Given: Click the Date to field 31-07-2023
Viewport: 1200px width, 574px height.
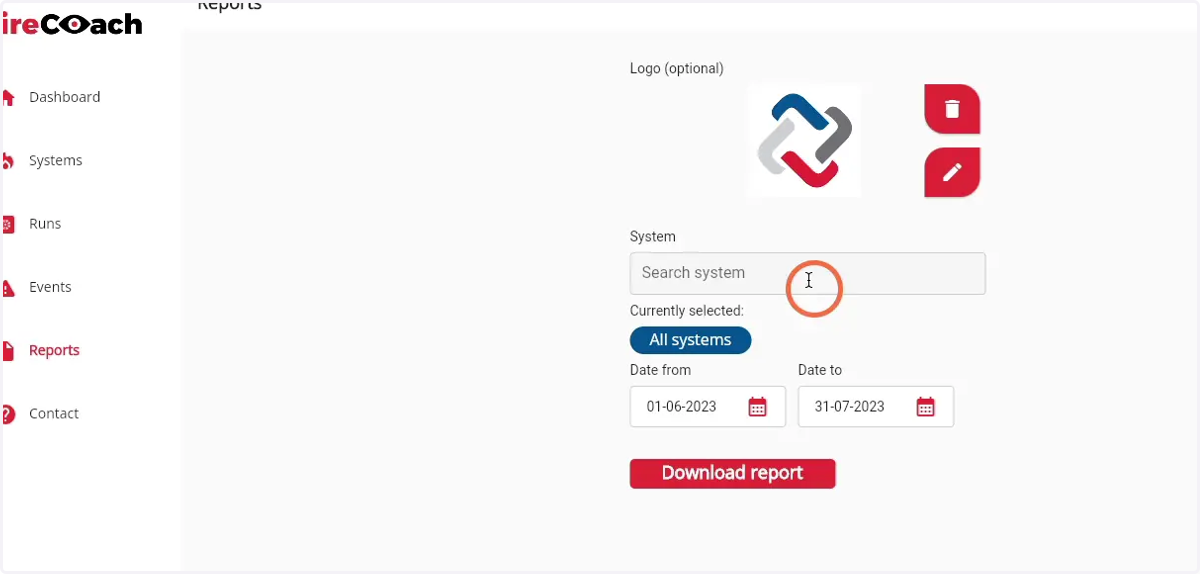Looking at the screenshot, I should [876, 407].
